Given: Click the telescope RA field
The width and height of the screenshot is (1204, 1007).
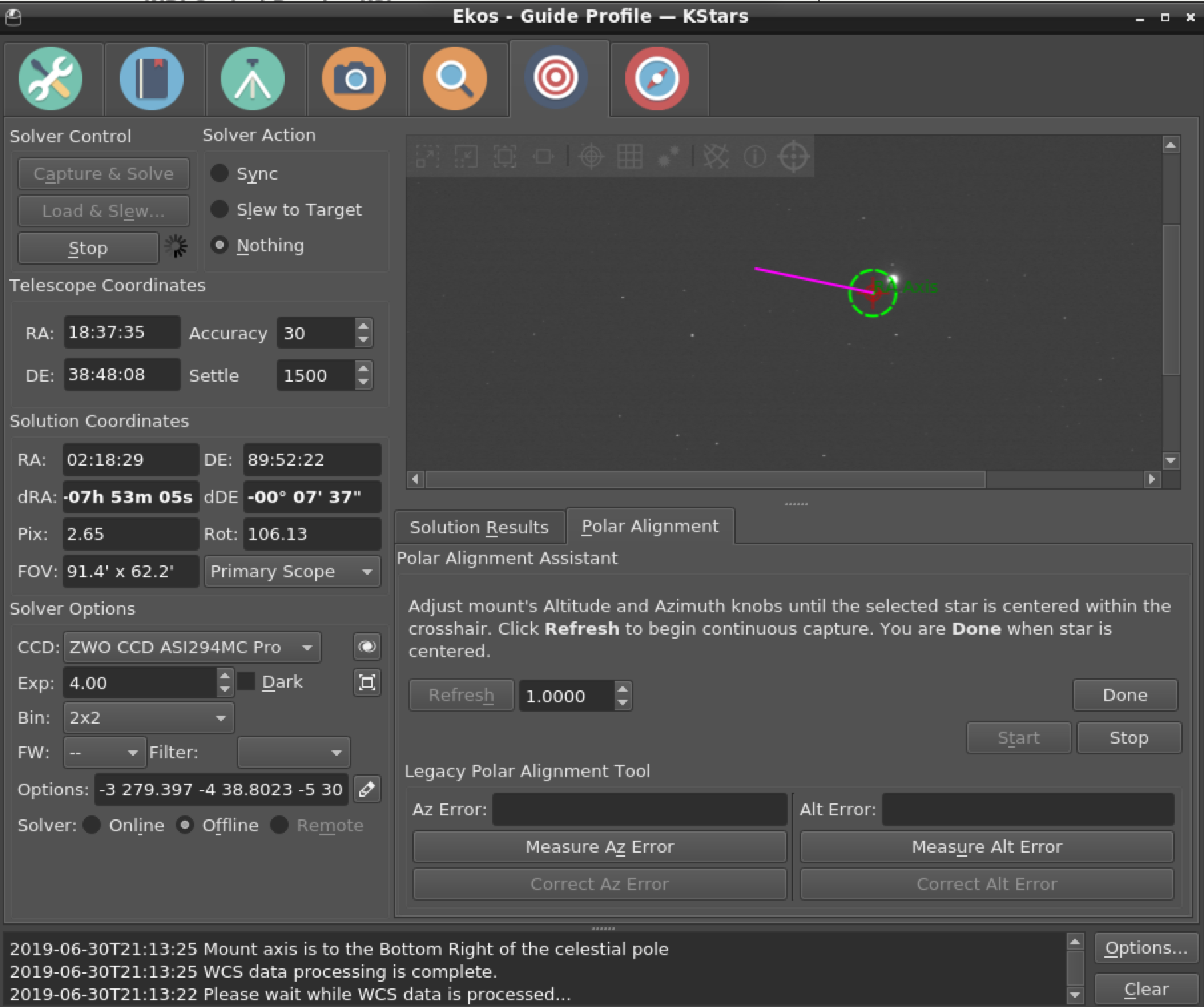Looking at the screenshot, I should tap(122, 332).
